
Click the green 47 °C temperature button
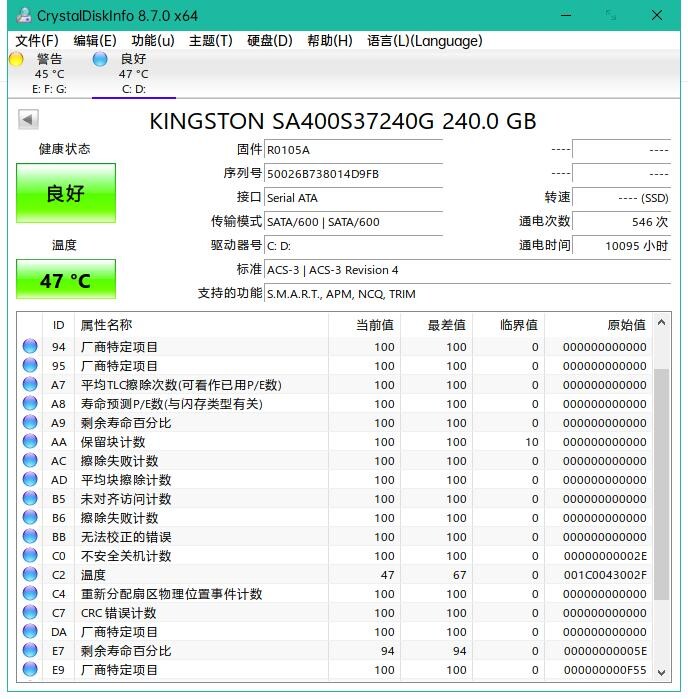(66, 280)
